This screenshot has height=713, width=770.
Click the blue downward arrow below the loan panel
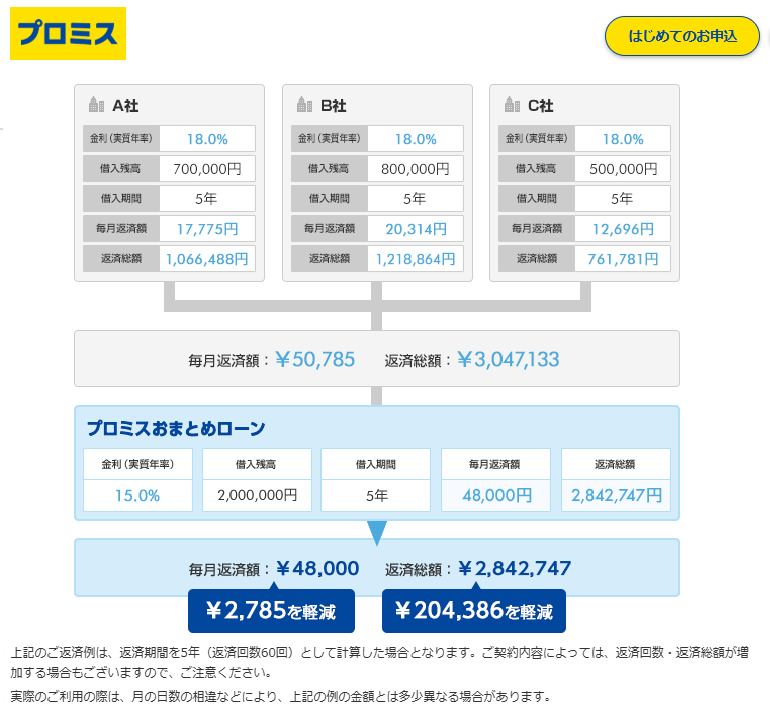pyautogui.click(x=377, y=533)
